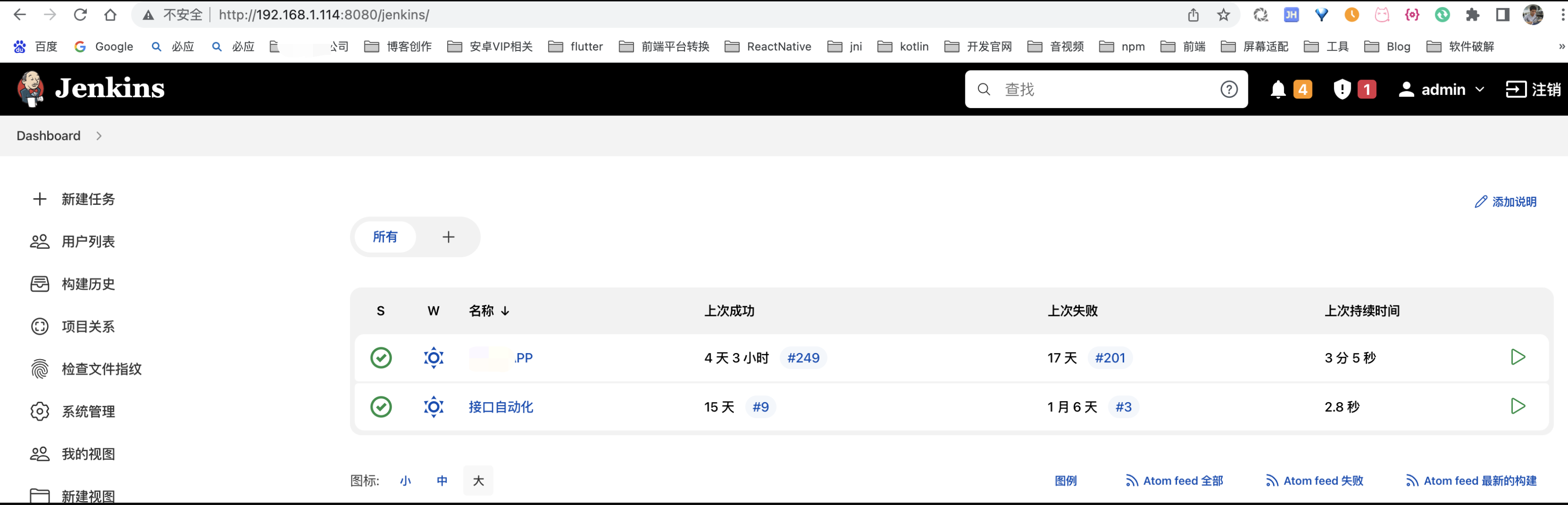This screenshot has width=1568, height=505.
Task: Open 构建历史 build history in the sidebar
Action: point(88,284)
